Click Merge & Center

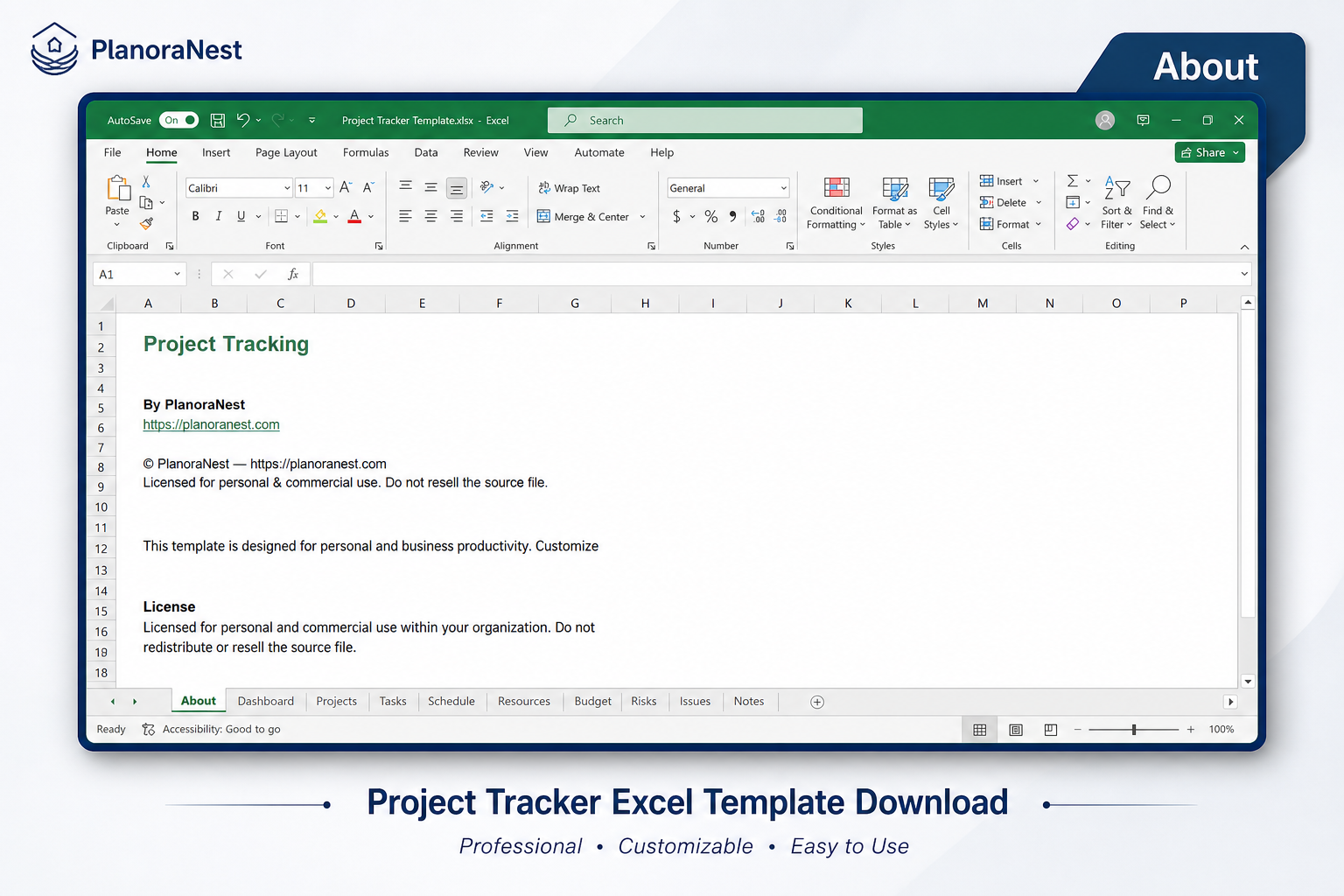[584, 217]
